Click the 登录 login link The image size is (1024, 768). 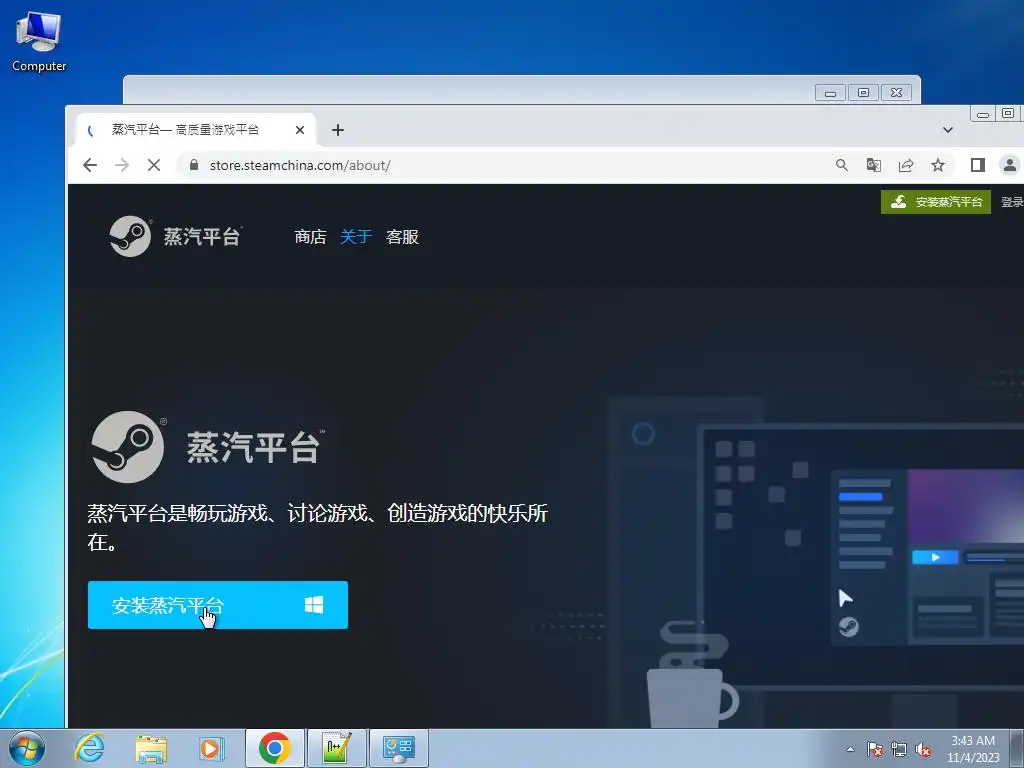1012,202
